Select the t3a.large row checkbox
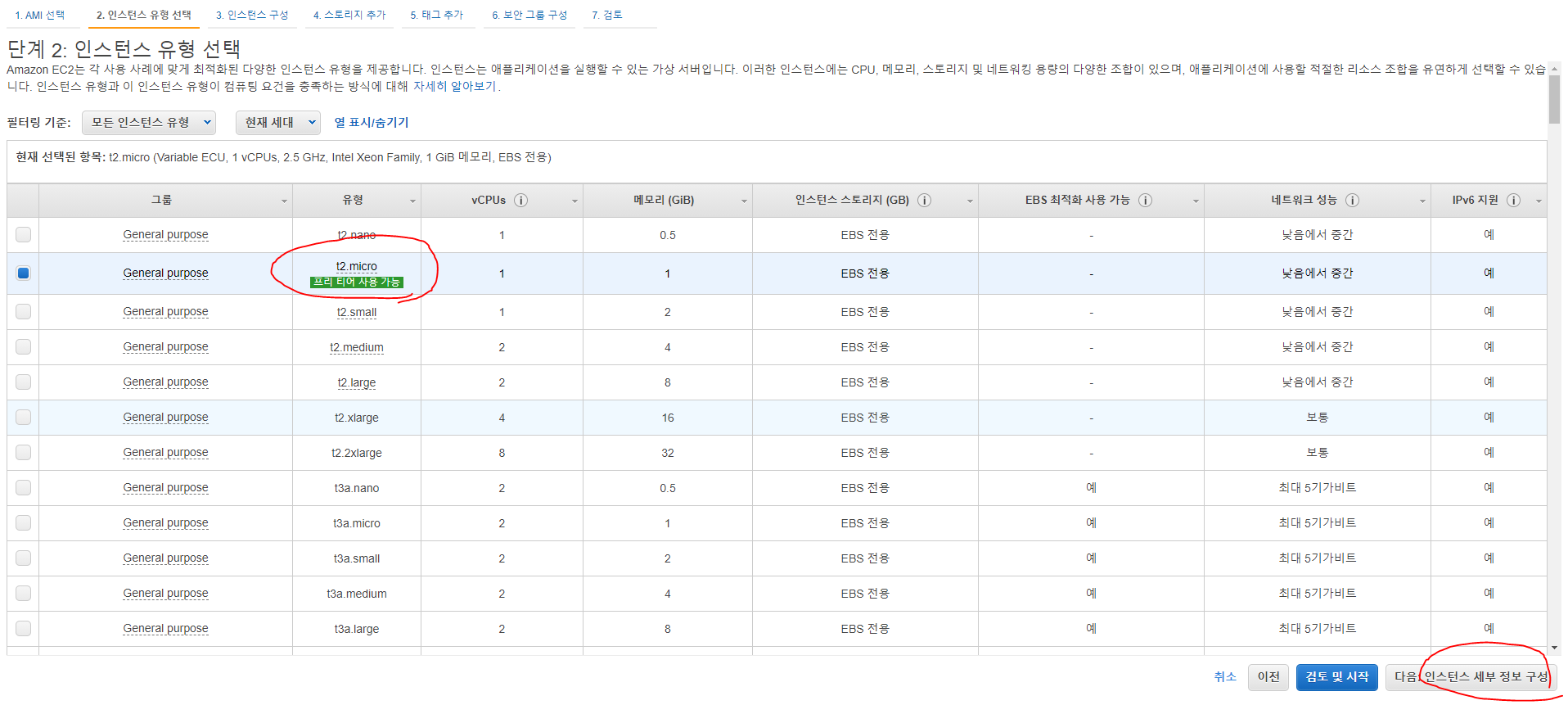 (23, 629)
